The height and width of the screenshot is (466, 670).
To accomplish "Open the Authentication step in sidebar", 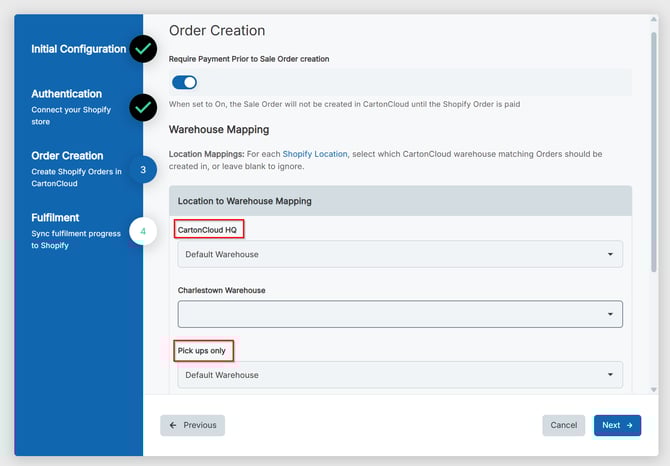I will coord(66,94).
